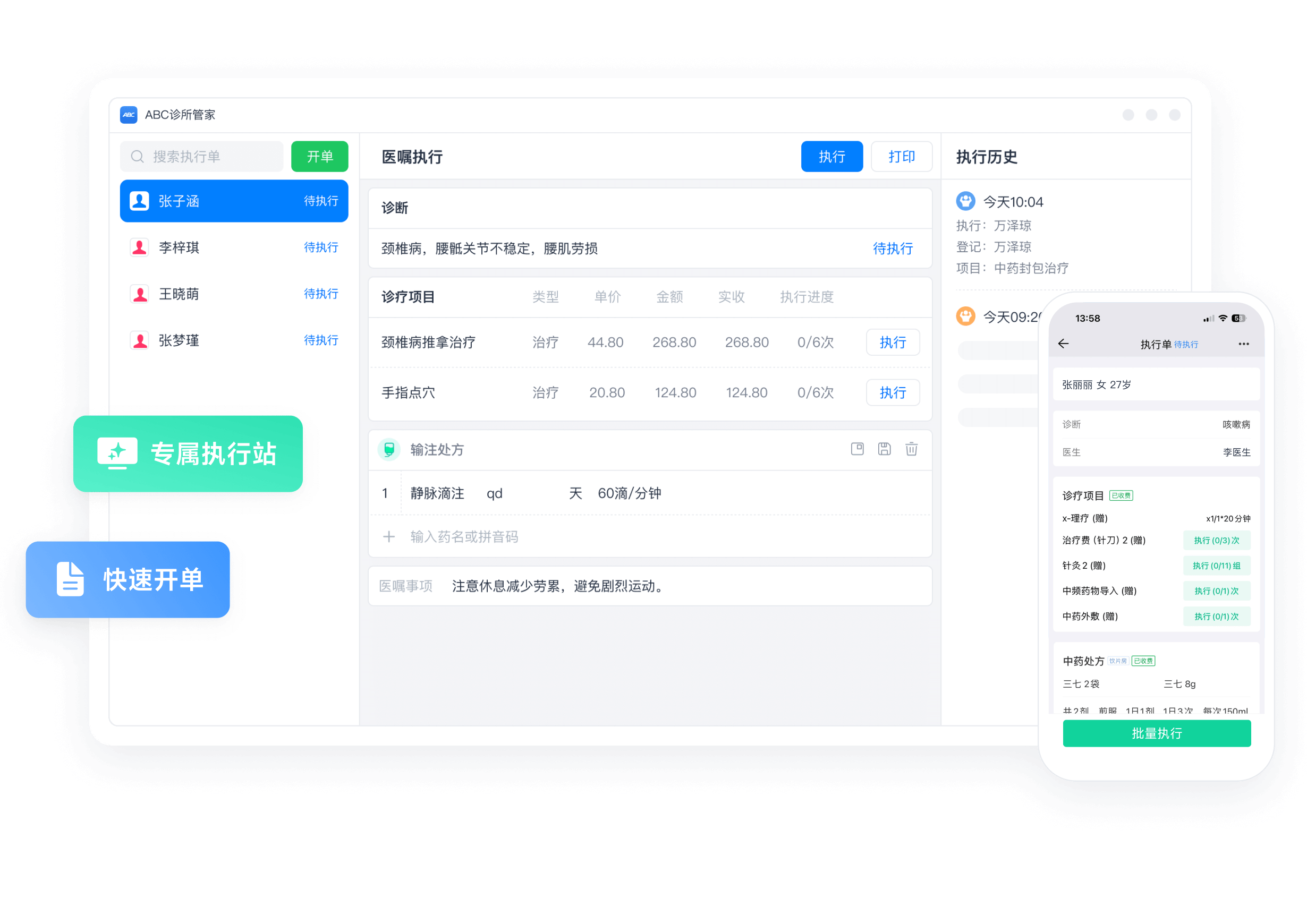Click 开单 to create new order

pyautogui.click(x=317, y=155)
